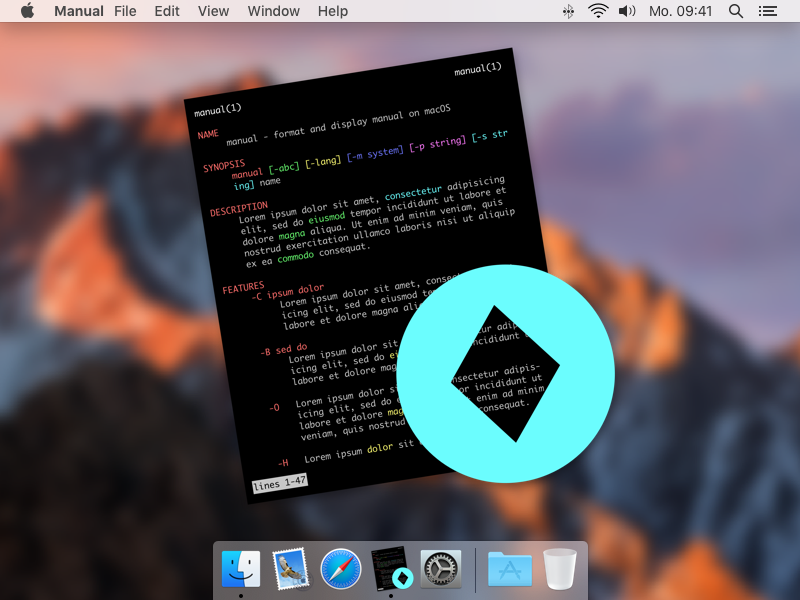Open Finder from the dock
This screenshot has height=600, width=800.
point(241,568)
